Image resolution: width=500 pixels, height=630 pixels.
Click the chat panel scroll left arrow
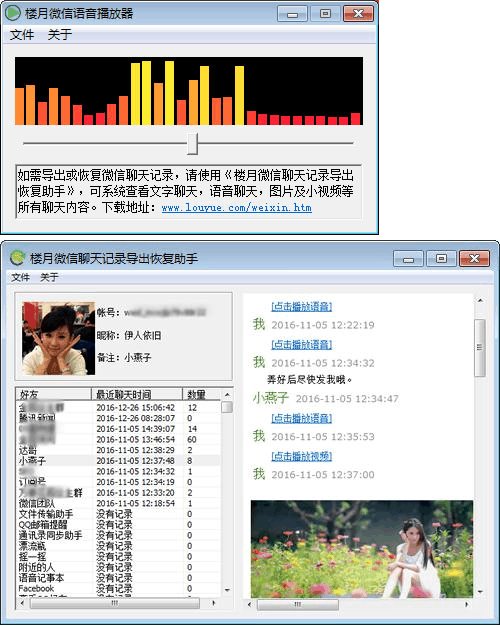[x=250, y=604]
